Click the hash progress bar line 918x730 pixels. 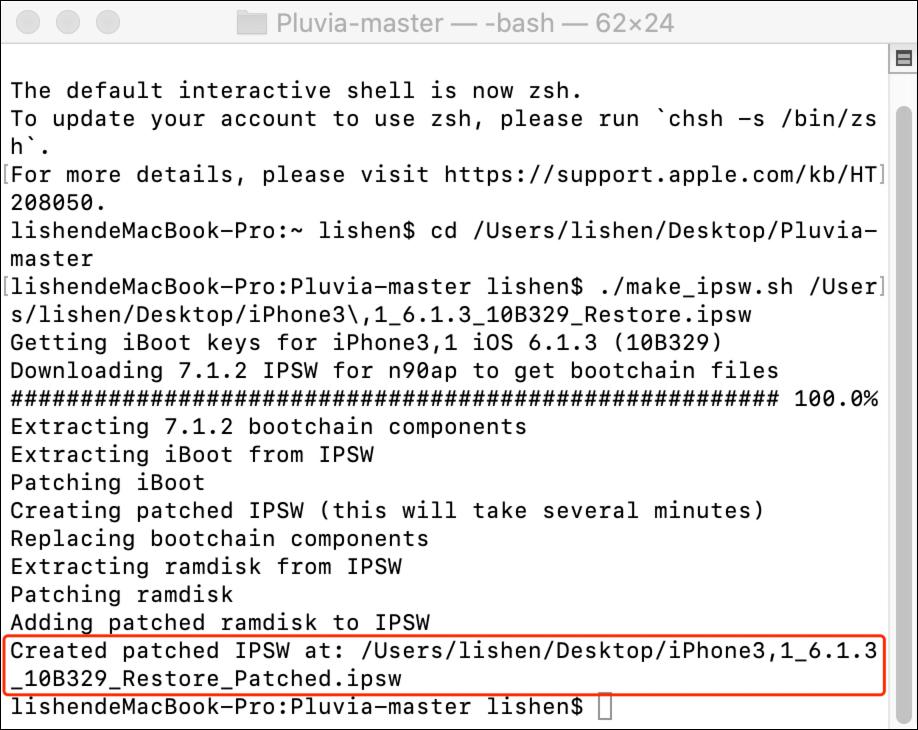[400, 398]
